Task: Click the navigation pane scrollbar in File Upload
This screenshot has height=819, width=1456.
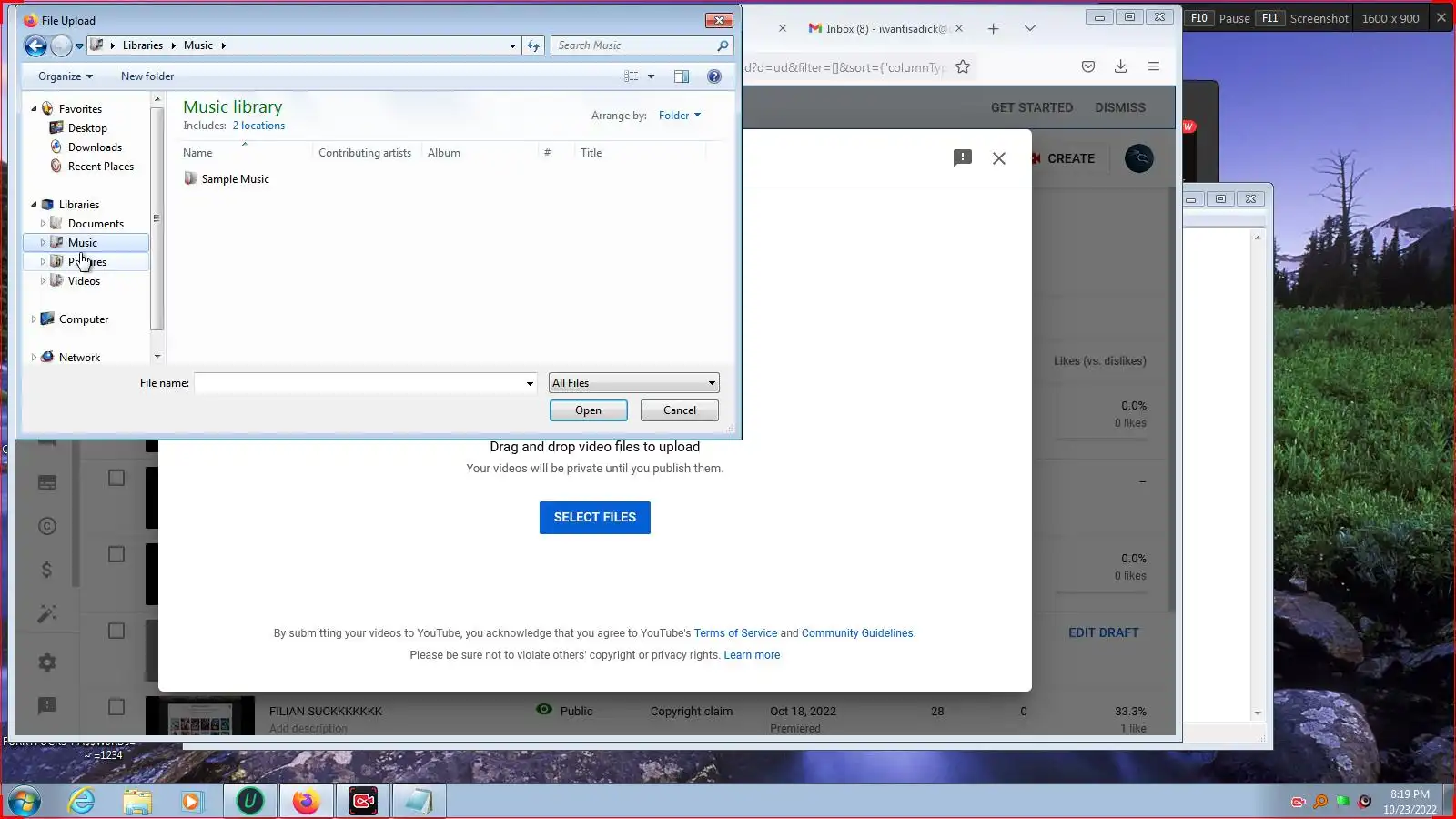Action: 157,218
